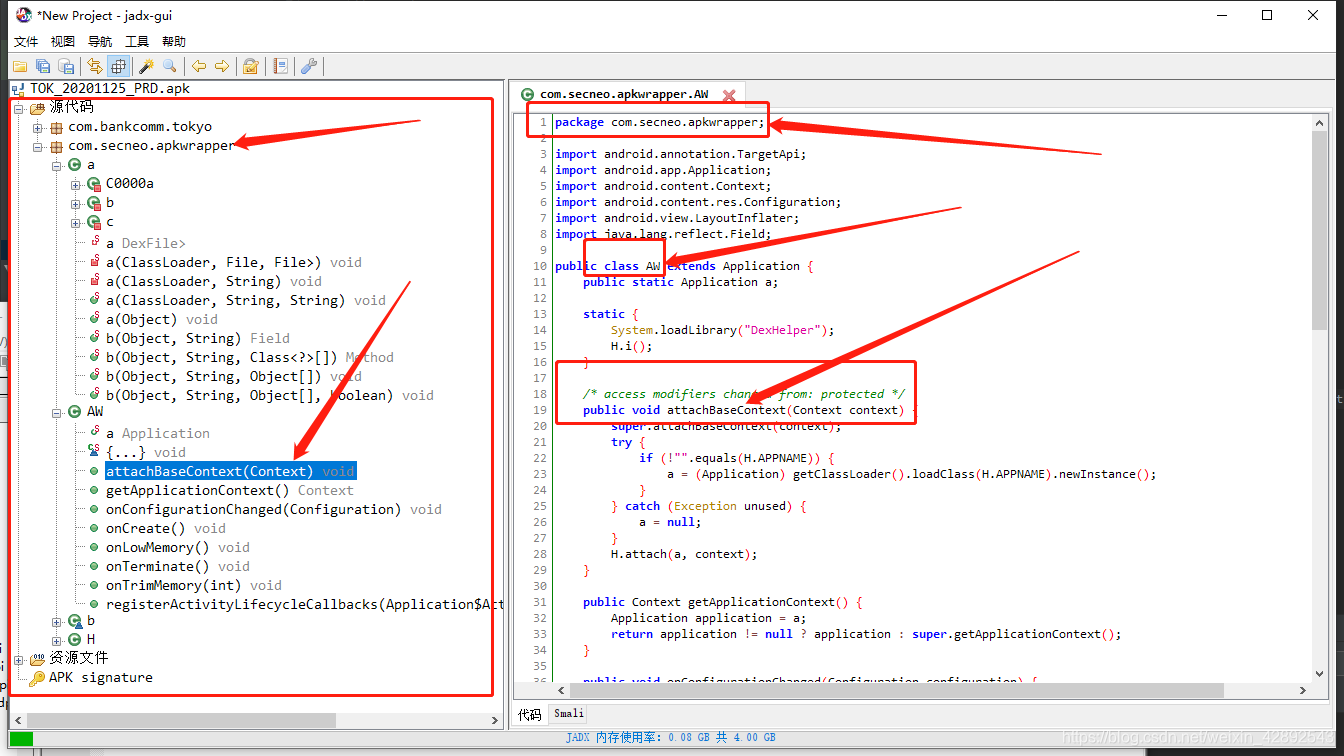Toggle flatten packages grid icon
The height and width of the screenshot is (756, 1344).
[119, 66]
